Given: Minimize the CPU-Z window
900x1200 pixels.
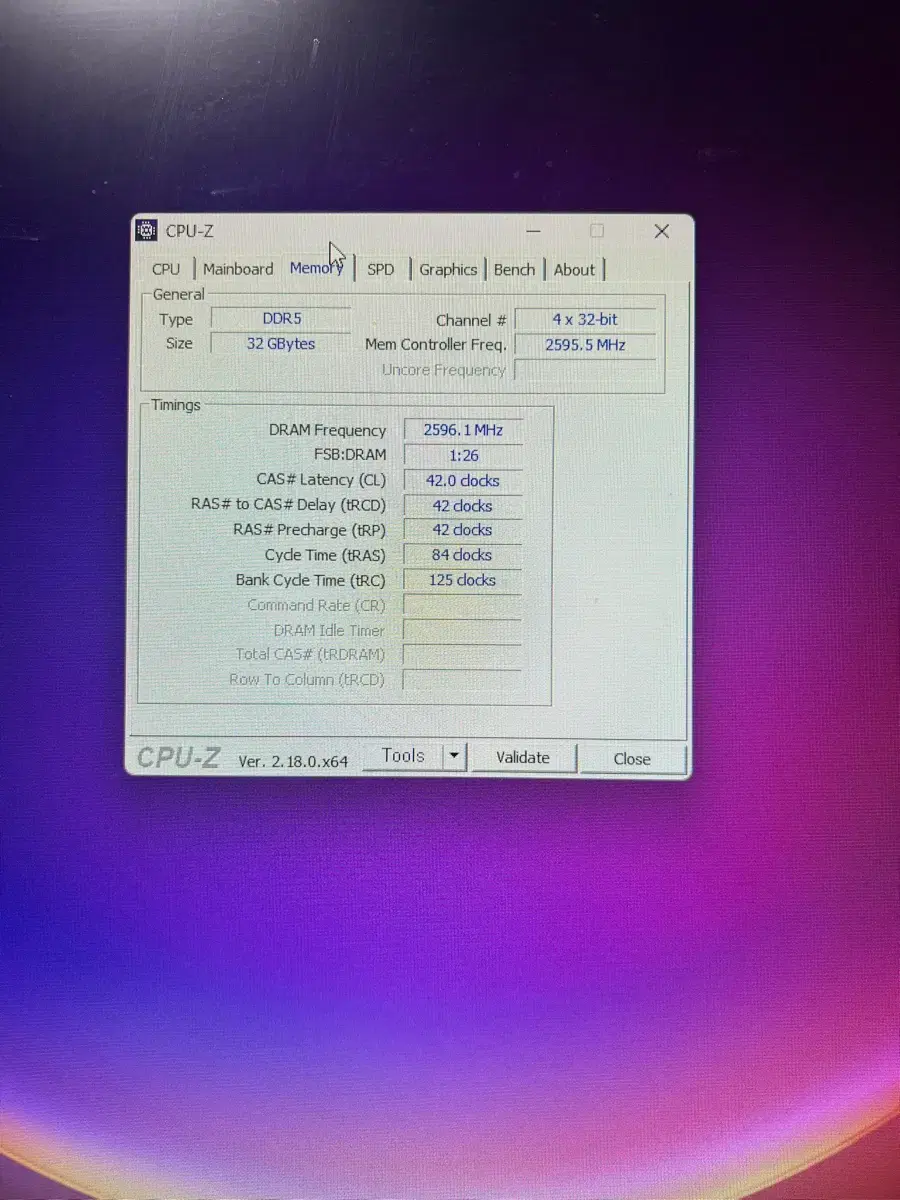Looking at the screenshot, I should click(x=533, y=231).
